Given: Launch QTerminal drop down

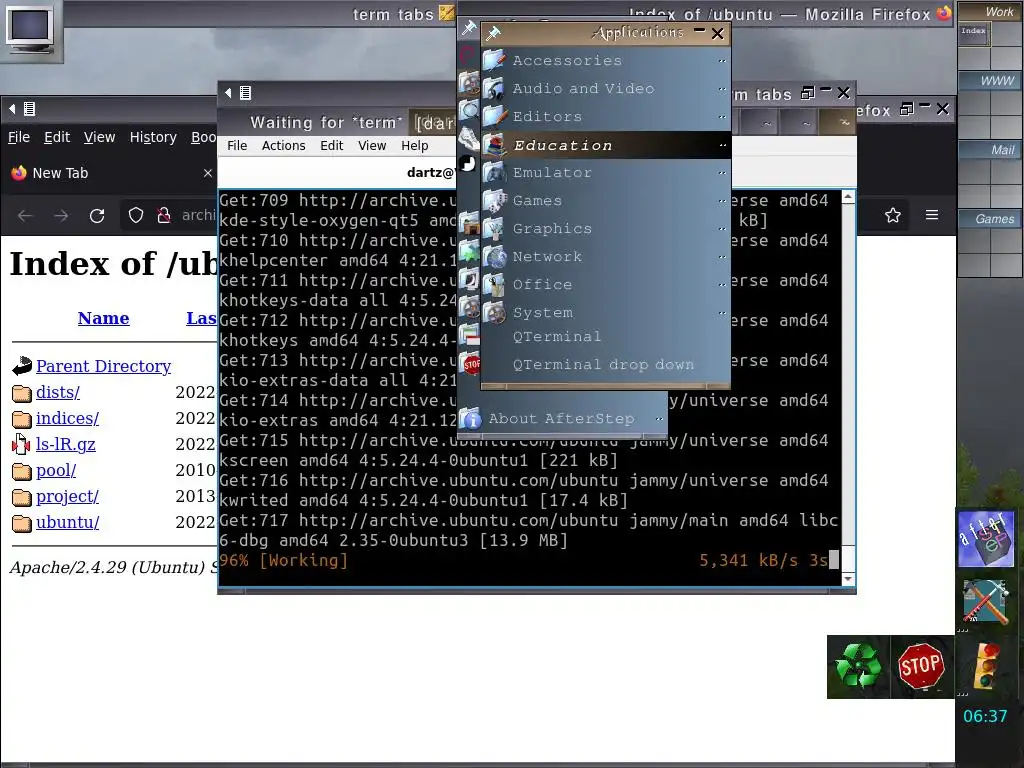Looking at the screenshot, I should (605, 365).
